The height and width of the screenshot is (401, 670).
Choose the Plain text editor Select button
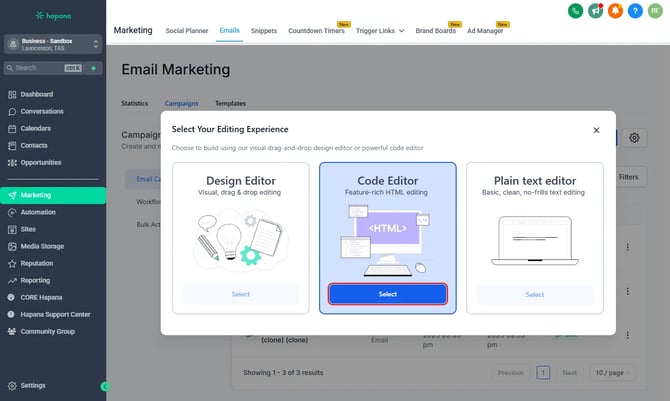click(x=535, y=294)
